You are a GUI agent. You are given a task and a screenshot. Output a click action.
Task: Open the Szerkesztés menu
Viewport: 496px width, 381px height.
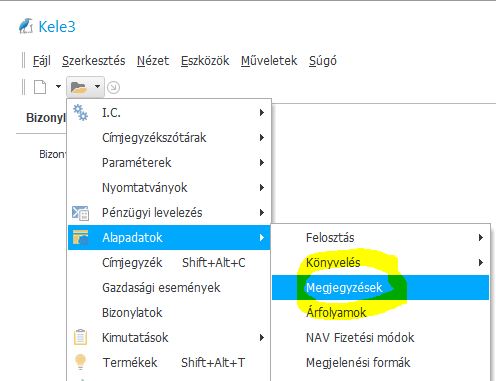(94, 61)
